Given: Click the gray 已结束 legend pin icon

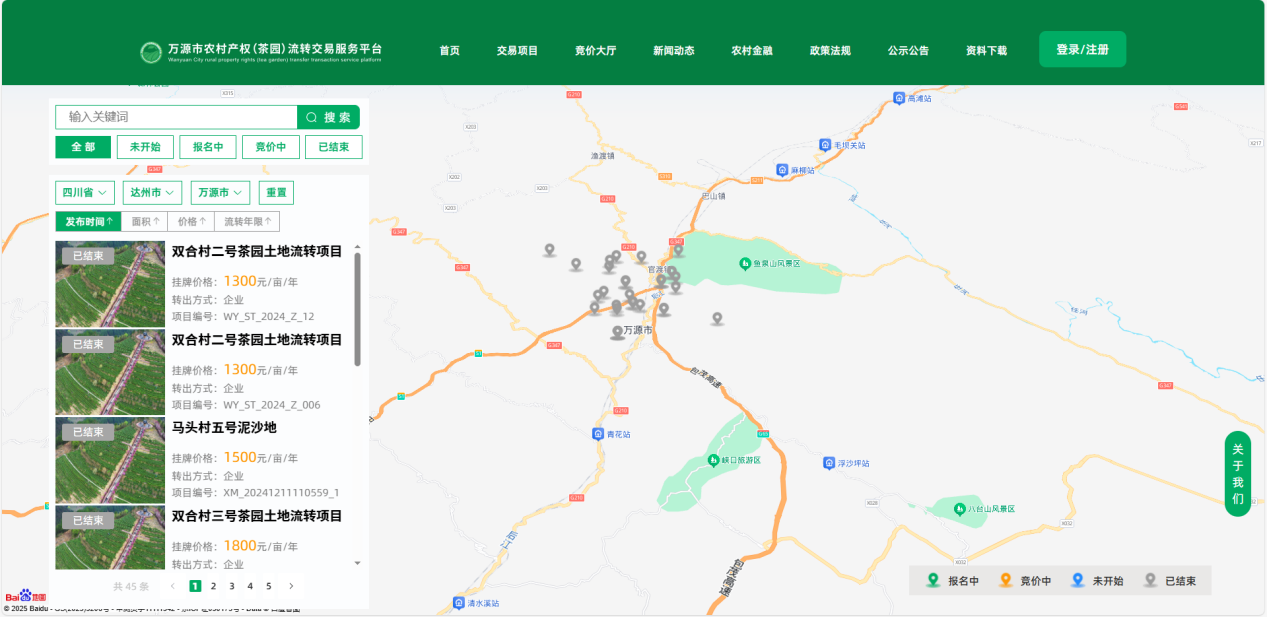Looking at the screenshot, I should [1150, 580].
